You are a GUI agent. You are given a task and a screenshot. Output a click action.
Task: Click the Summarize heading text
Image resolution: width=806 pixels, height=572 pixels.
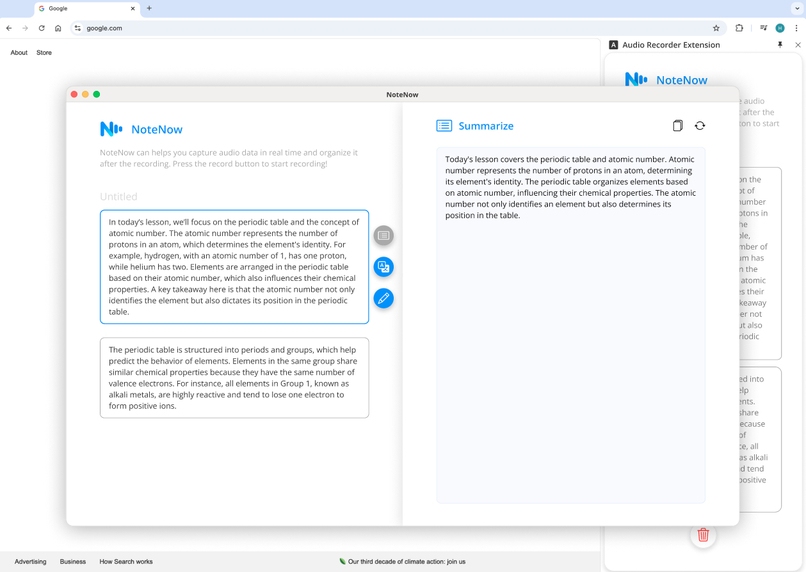click(x=486, y=126)
